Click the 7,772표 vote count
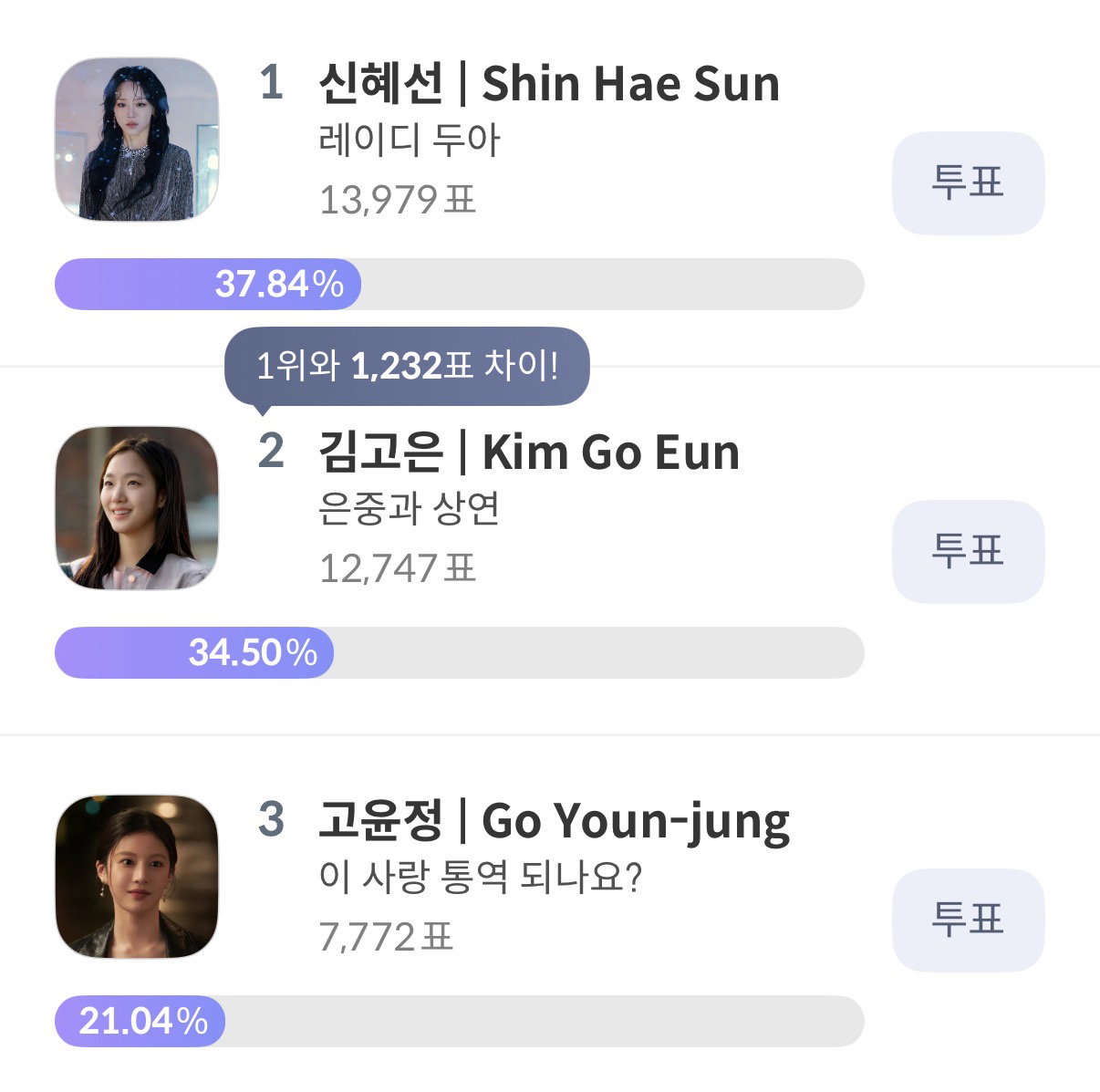The width and height of the screenshot is (1100, 1092). click(x=386, y=937)
